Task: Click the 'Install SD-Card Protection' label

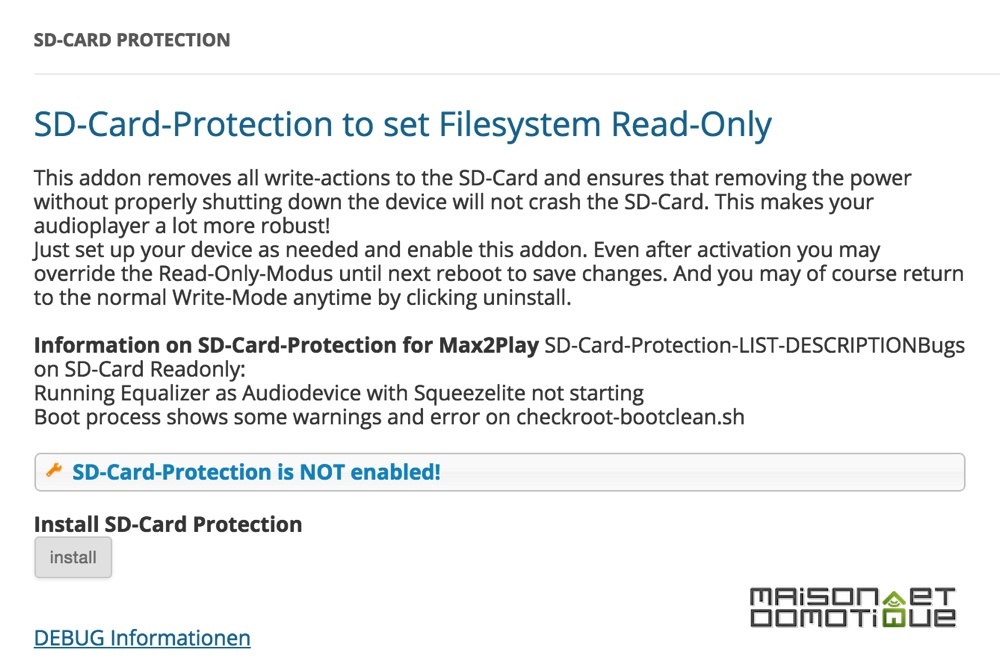Action: point(168,524)
